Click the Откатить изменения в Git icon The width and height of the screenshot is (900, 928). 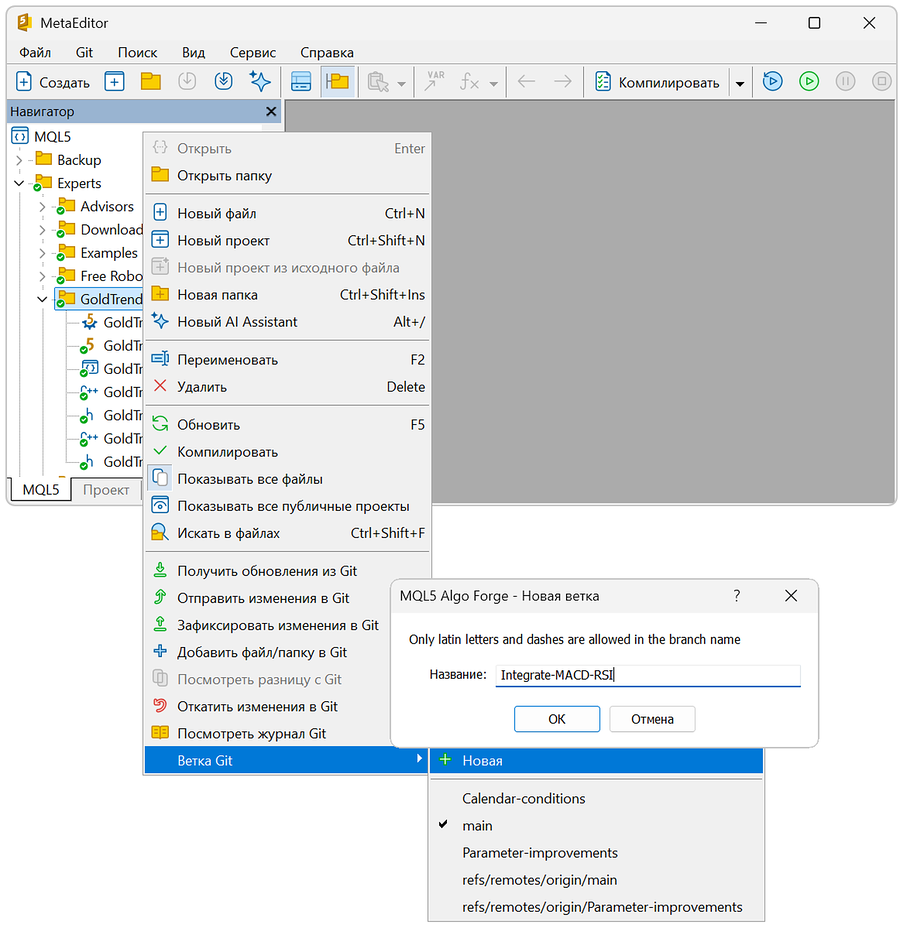[160, 706]
